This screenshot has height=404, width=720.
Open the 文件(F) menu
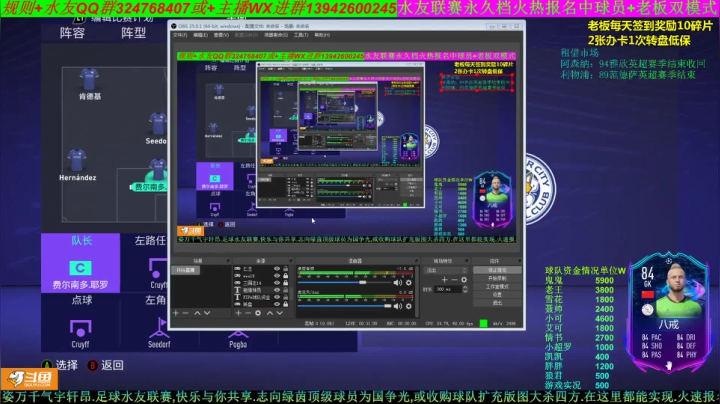(x=180, y=35)
